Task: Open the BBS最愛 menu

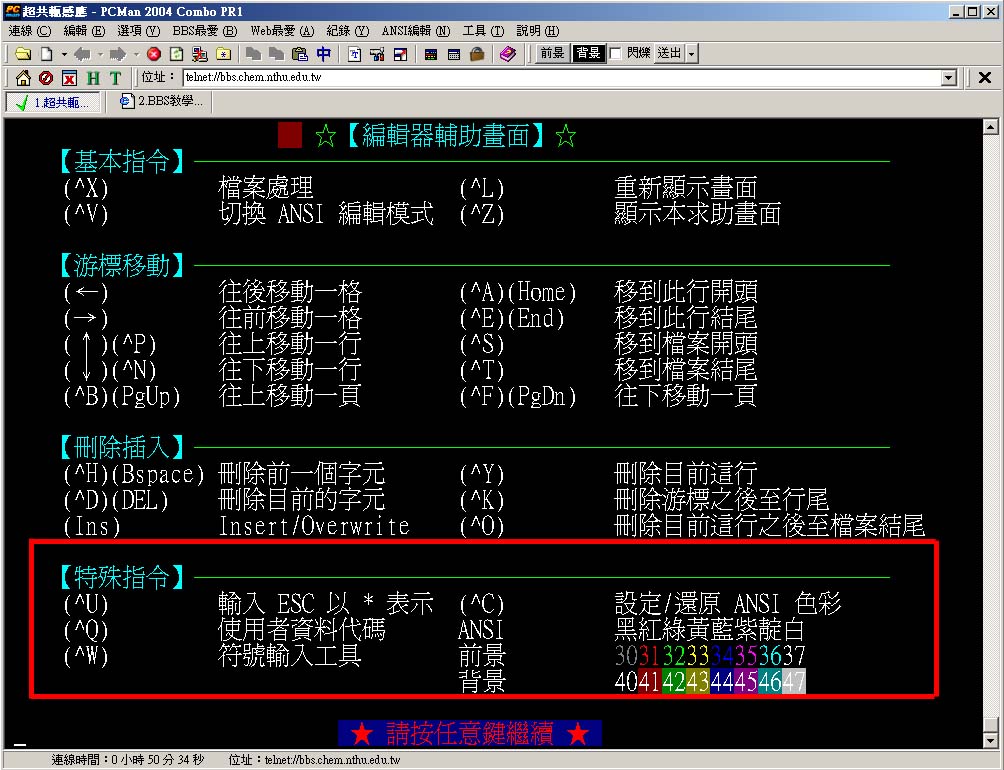Action: pos(204,32)
